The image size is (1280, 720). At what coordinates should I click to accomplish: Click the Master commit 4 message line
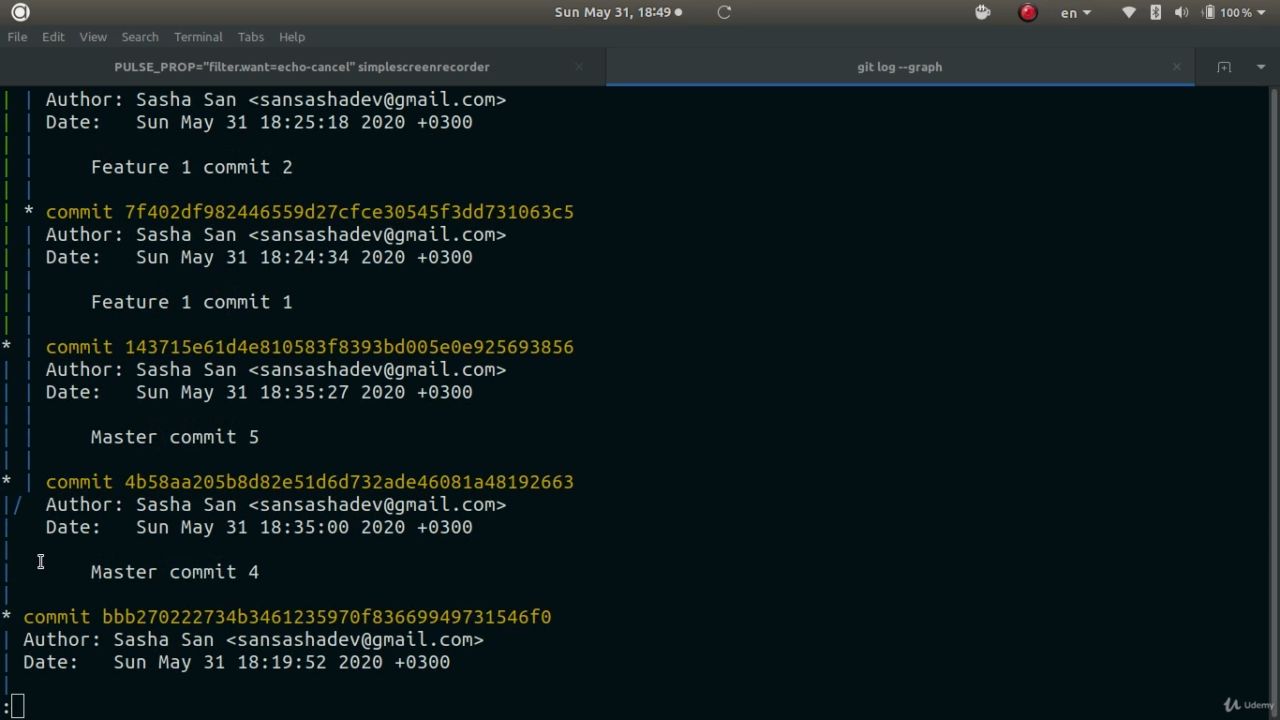(x=174, y=572)
